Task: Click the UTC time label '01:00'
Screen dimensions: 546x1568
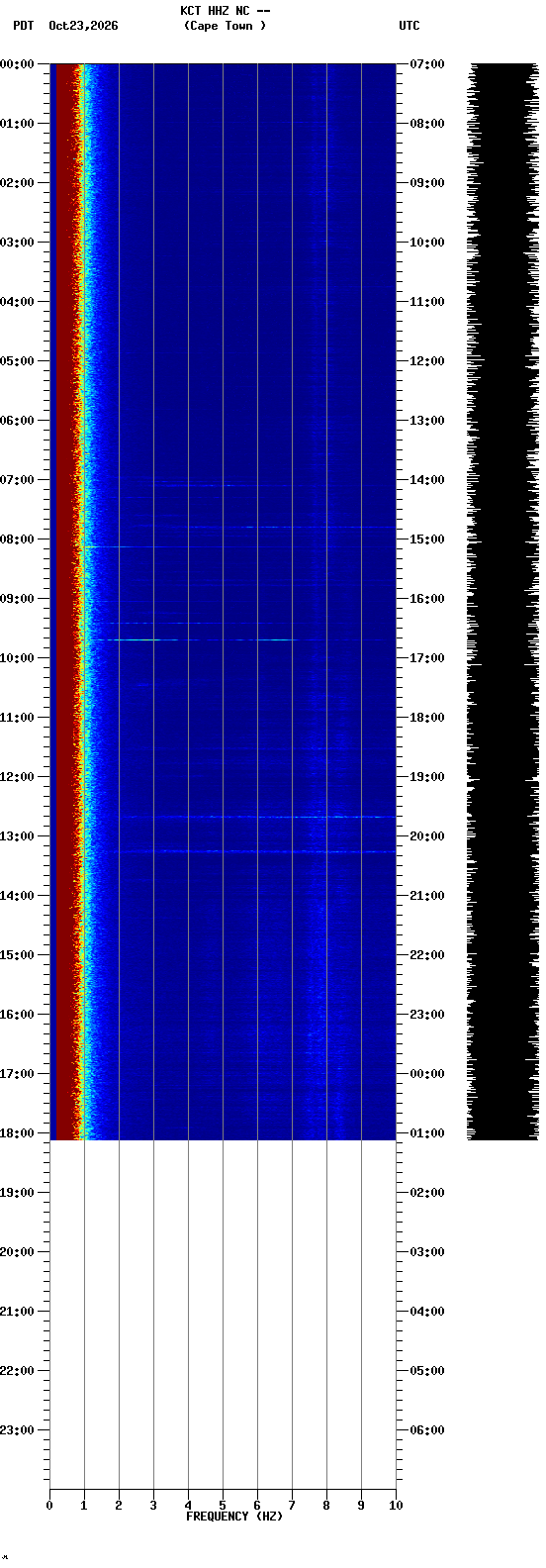Action: [x=426, y=1133]
